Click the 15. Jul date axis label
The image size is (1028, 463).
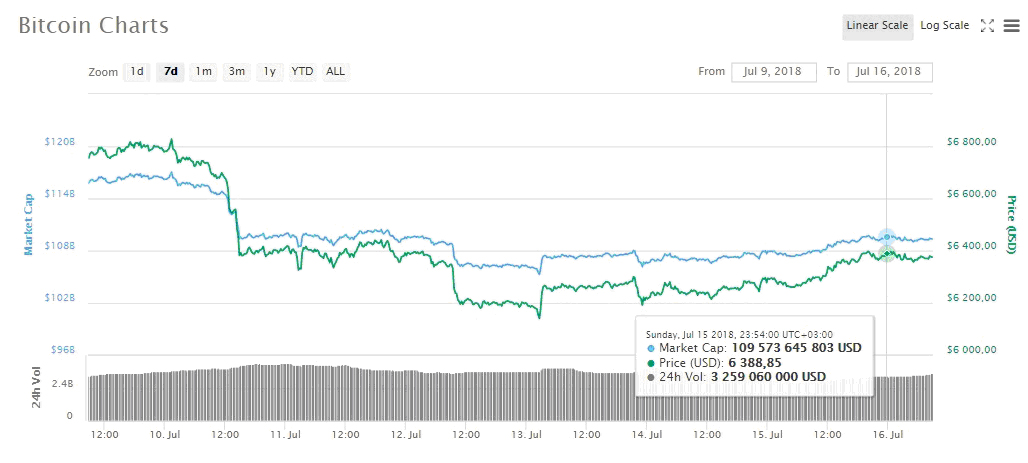(x=767, y=434)
